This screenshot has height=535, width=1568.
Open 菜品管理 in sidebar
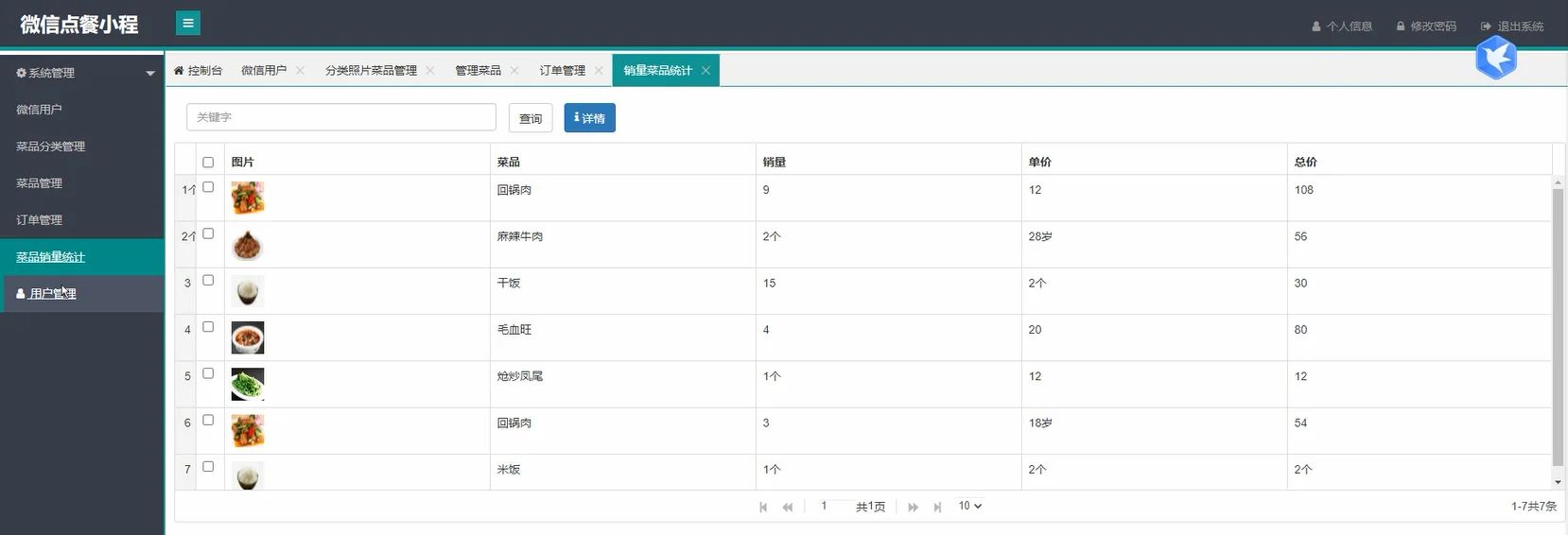pyautogui.click(x=82, y=183)
